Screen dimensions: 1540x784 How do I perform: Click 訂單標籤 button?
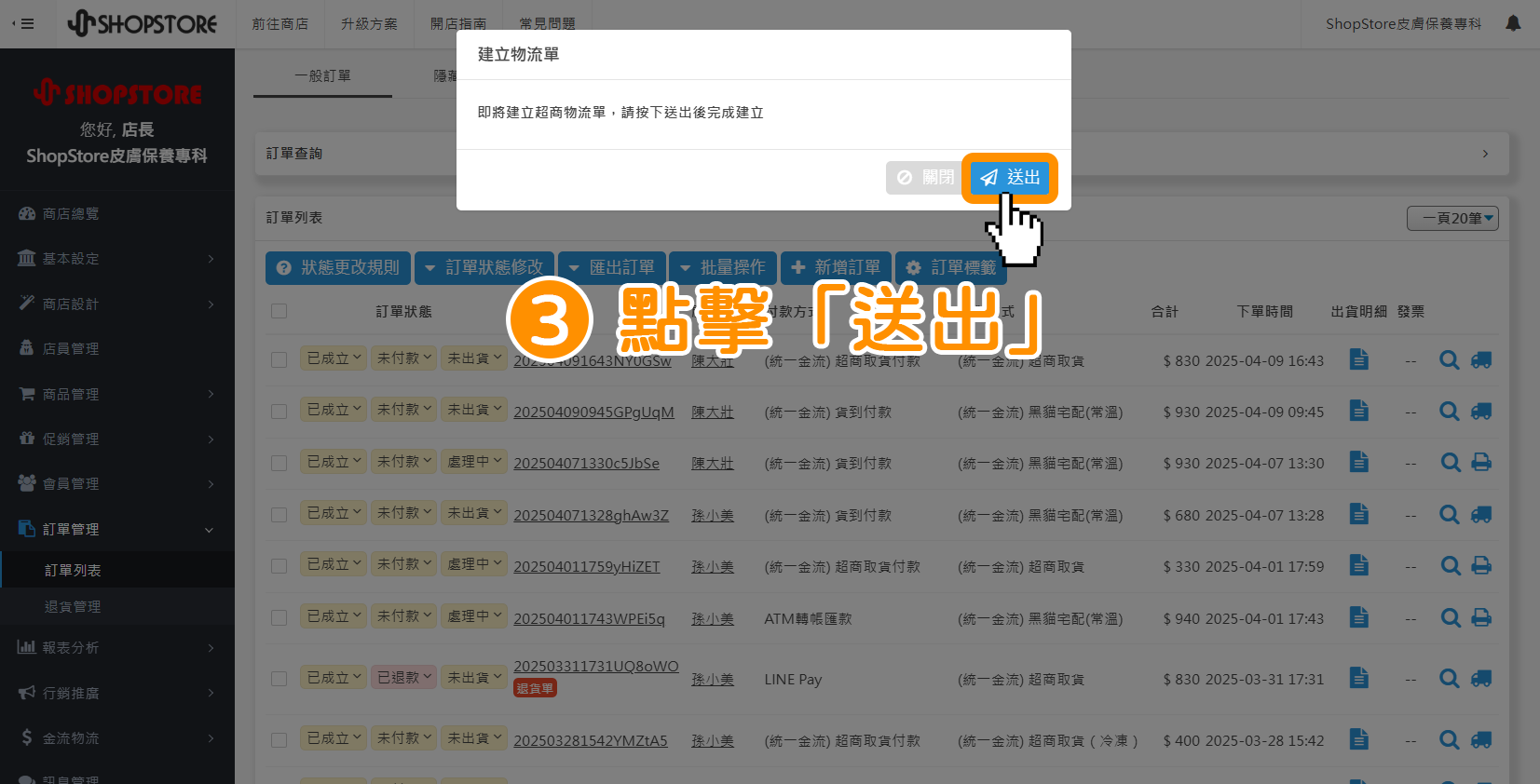point(951,268)
